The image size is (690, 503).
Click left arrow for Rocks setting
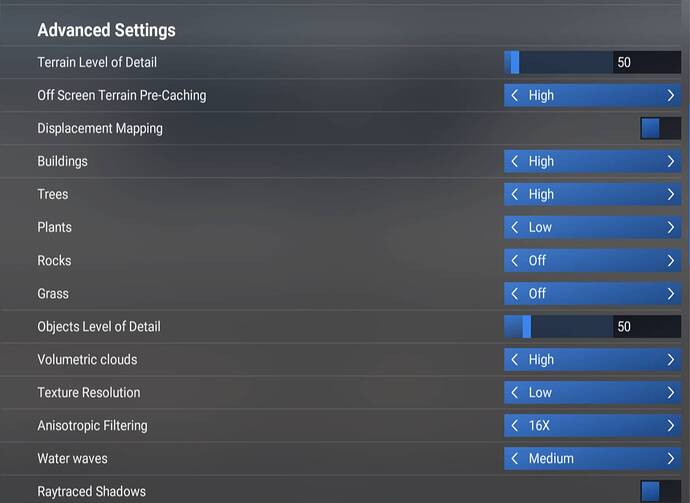point(515,260)
